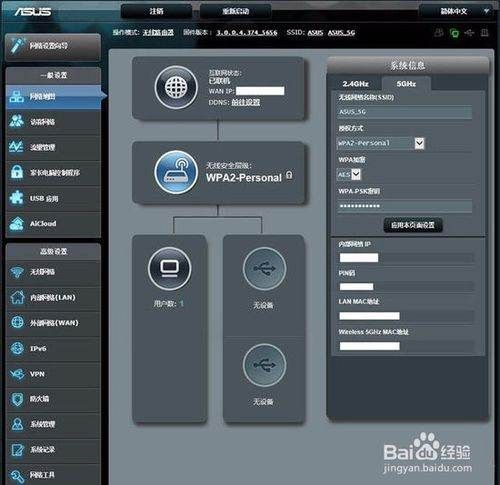This screenshot has height=485, width=500.
Task: Open the 无线网络 wireless settings
Action: [53, 272]
